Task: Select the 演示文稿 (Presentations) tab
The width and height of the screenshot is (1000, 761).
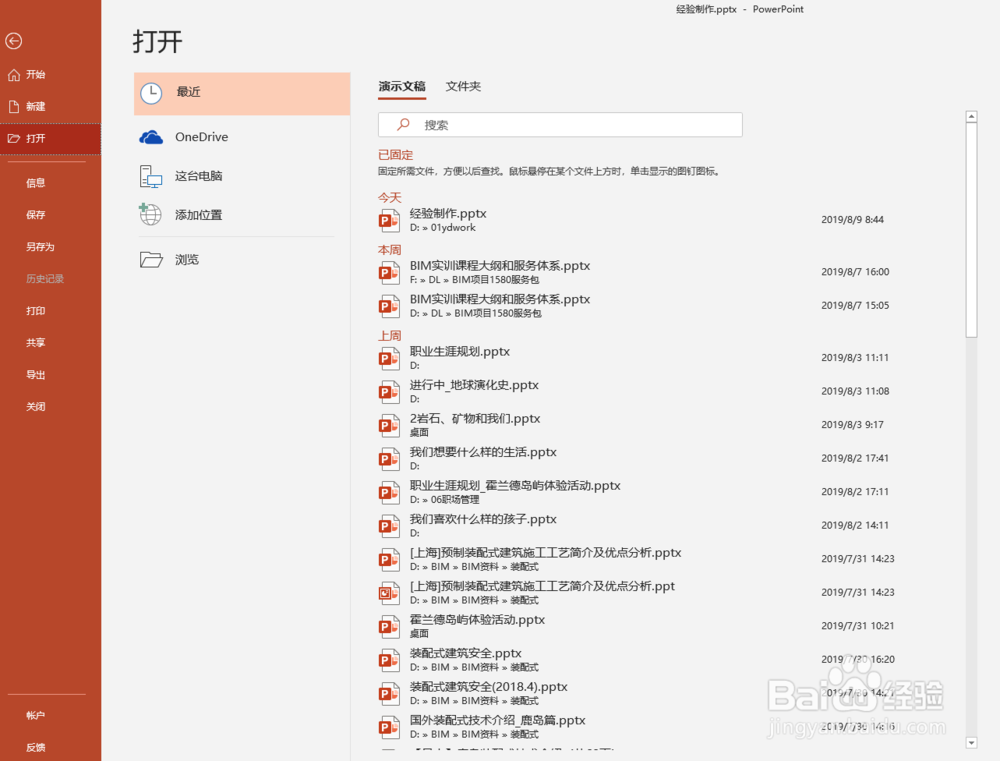Action: [402, 87]
